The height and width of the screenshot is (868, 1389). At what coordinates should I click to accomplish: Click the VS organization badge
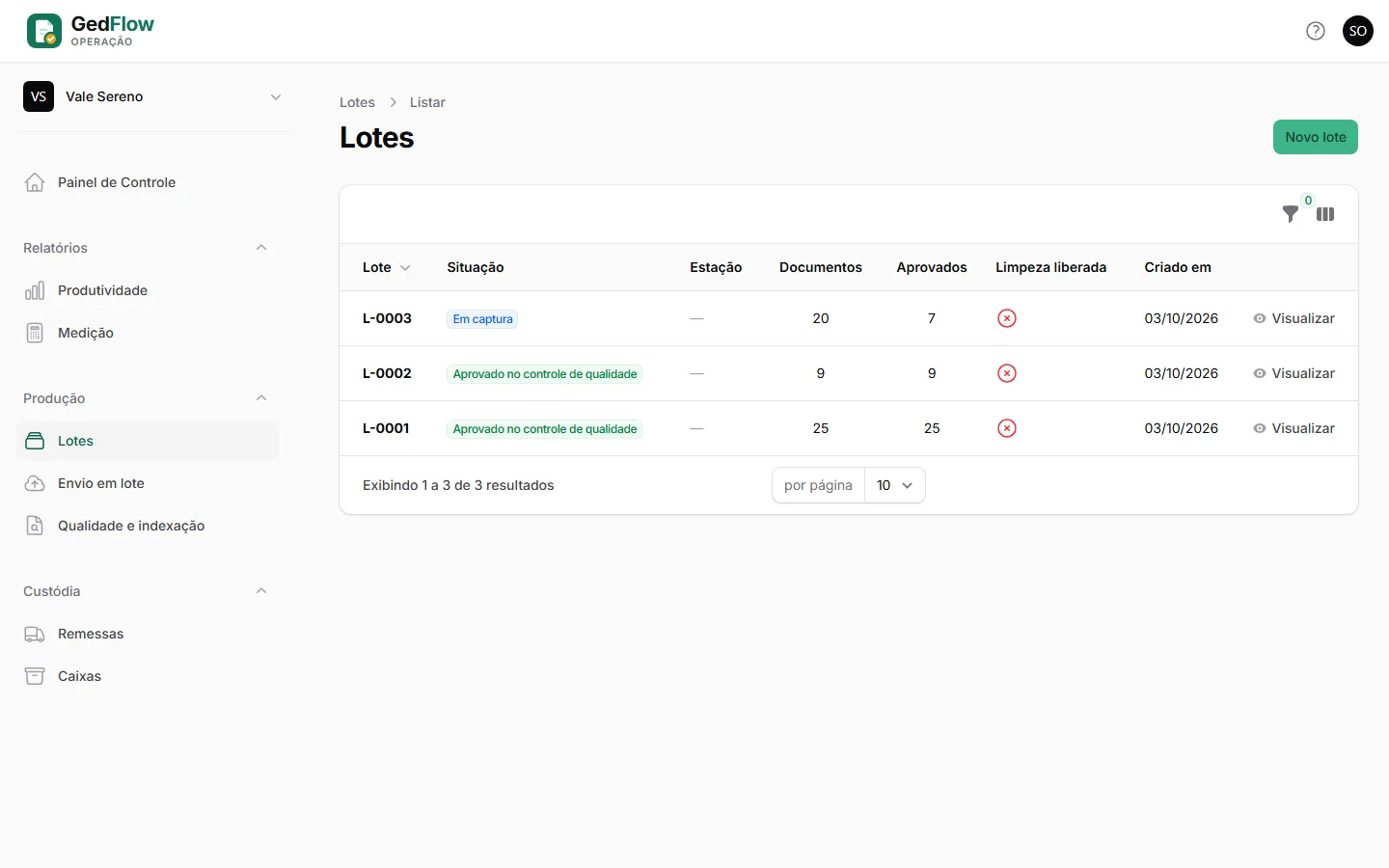tap(39, 96)
